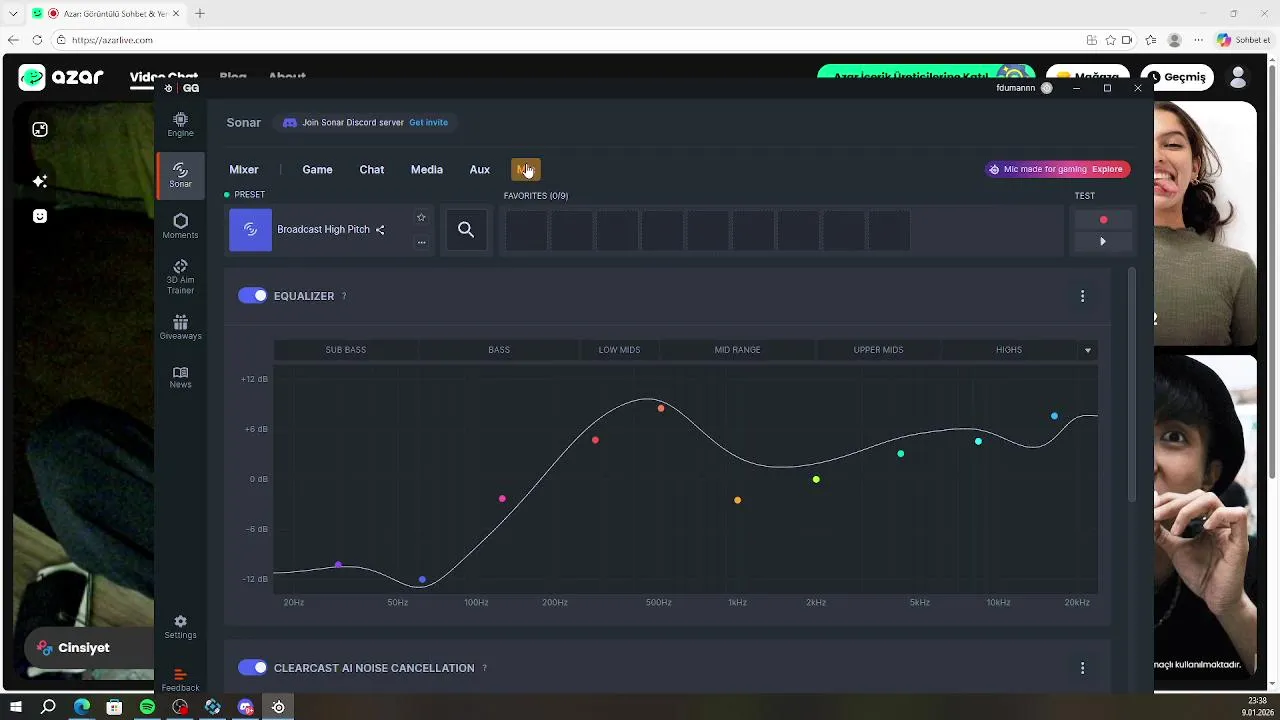Image resolution: width=1280 pixels, height=720 pixels.
Task: Open ClearCast AI Noise Cancellation options menu
Action: point(1082,668)
